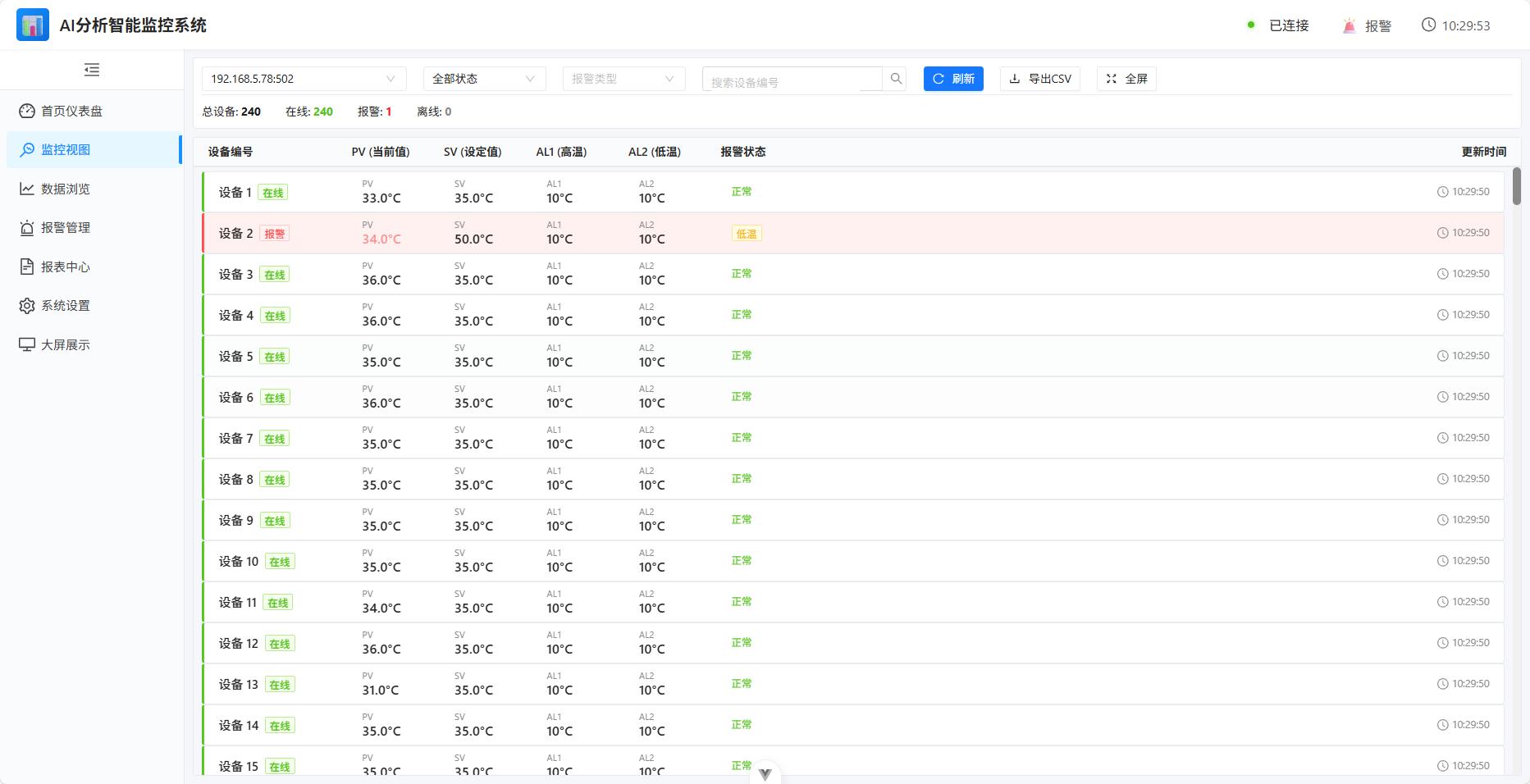Click the clock icon next to 10:29:53
The width and height of the screenshot is (1530, 784).
1428,25
